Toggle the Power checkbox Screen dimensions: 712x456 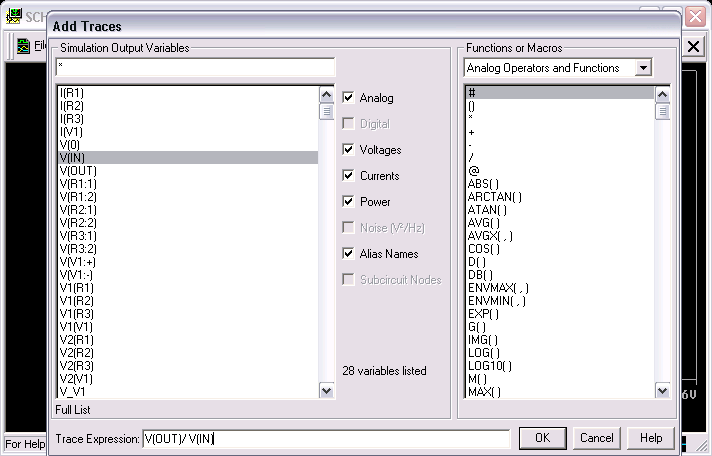(x=348, y=202)
